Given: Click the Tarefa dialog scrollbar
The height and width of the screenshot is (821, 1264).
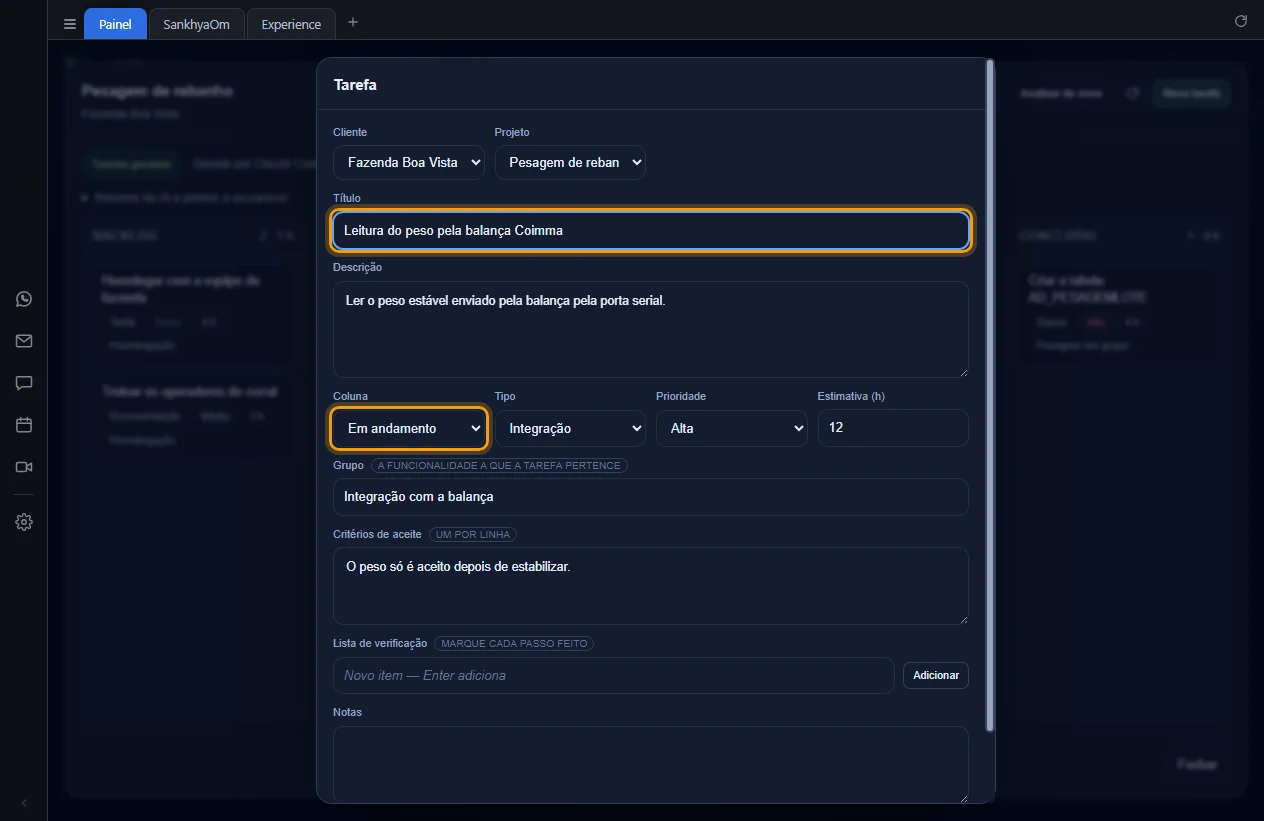Looking at the screenshot, I should point(990,395).
